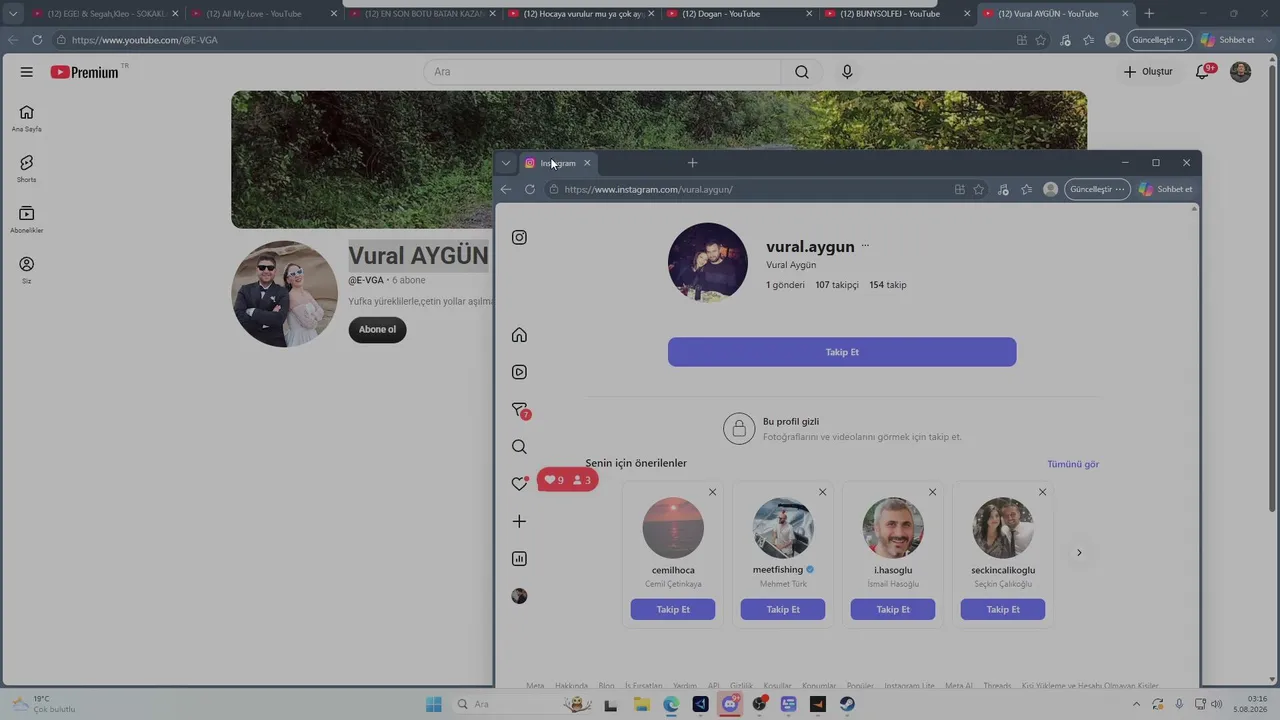Open Instagram search magnifier in sidebar

[x=519, y=447]
